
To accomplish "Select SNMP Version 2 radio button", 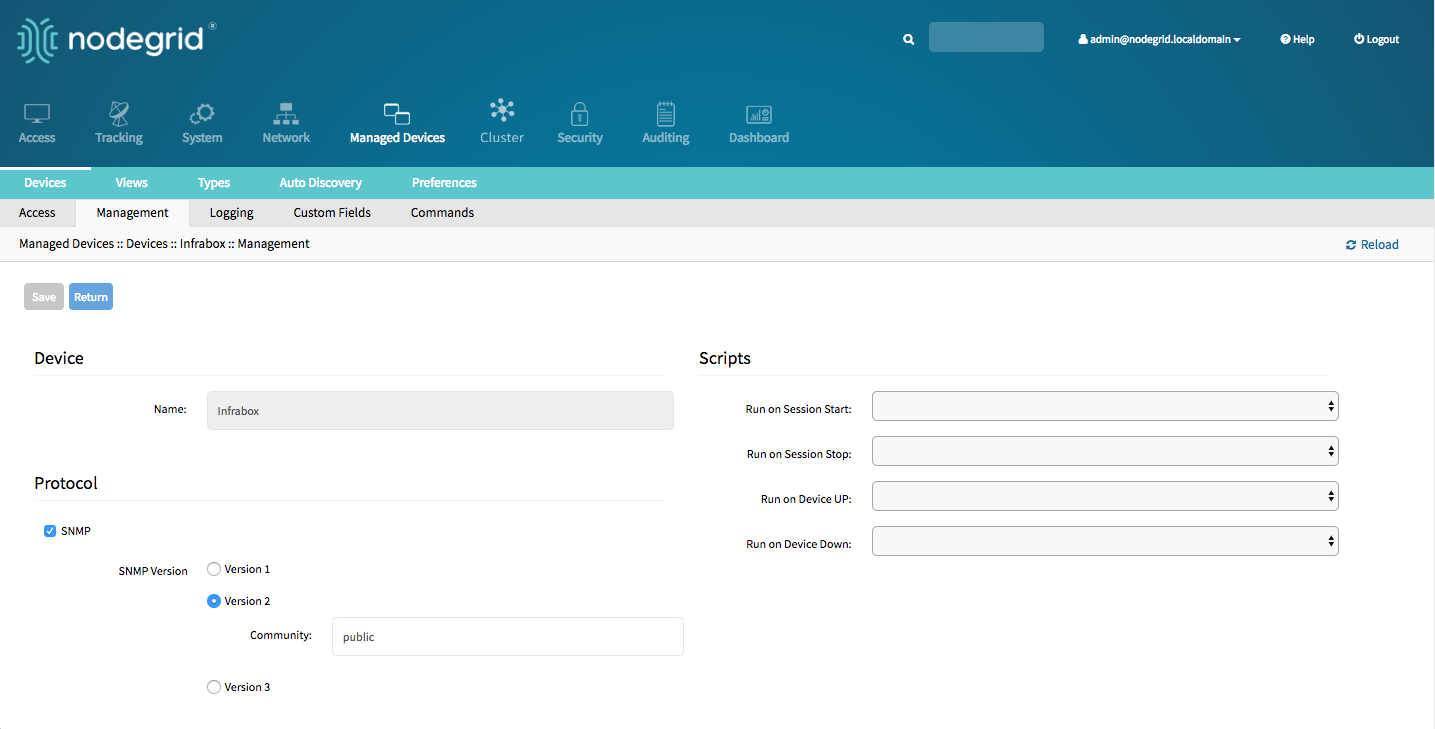I will click(x=213, y=601).
